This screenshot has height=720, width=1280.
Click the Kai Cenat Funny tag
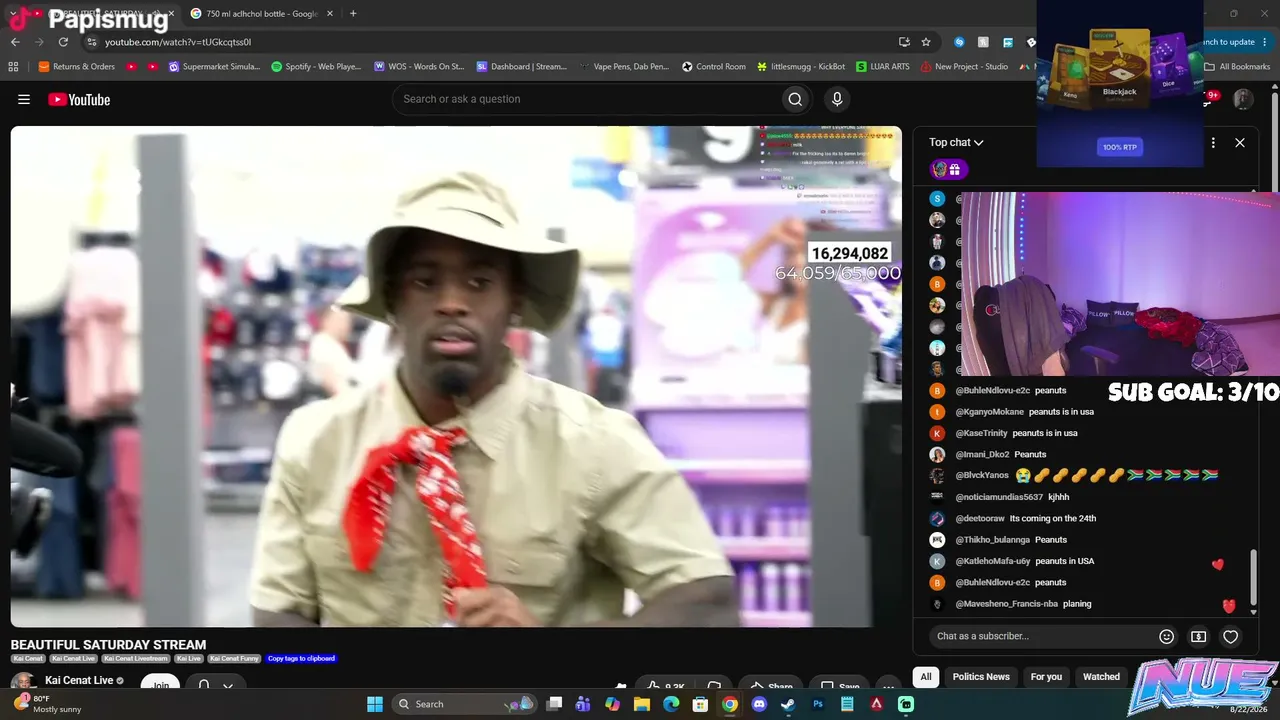pos(234,659)
